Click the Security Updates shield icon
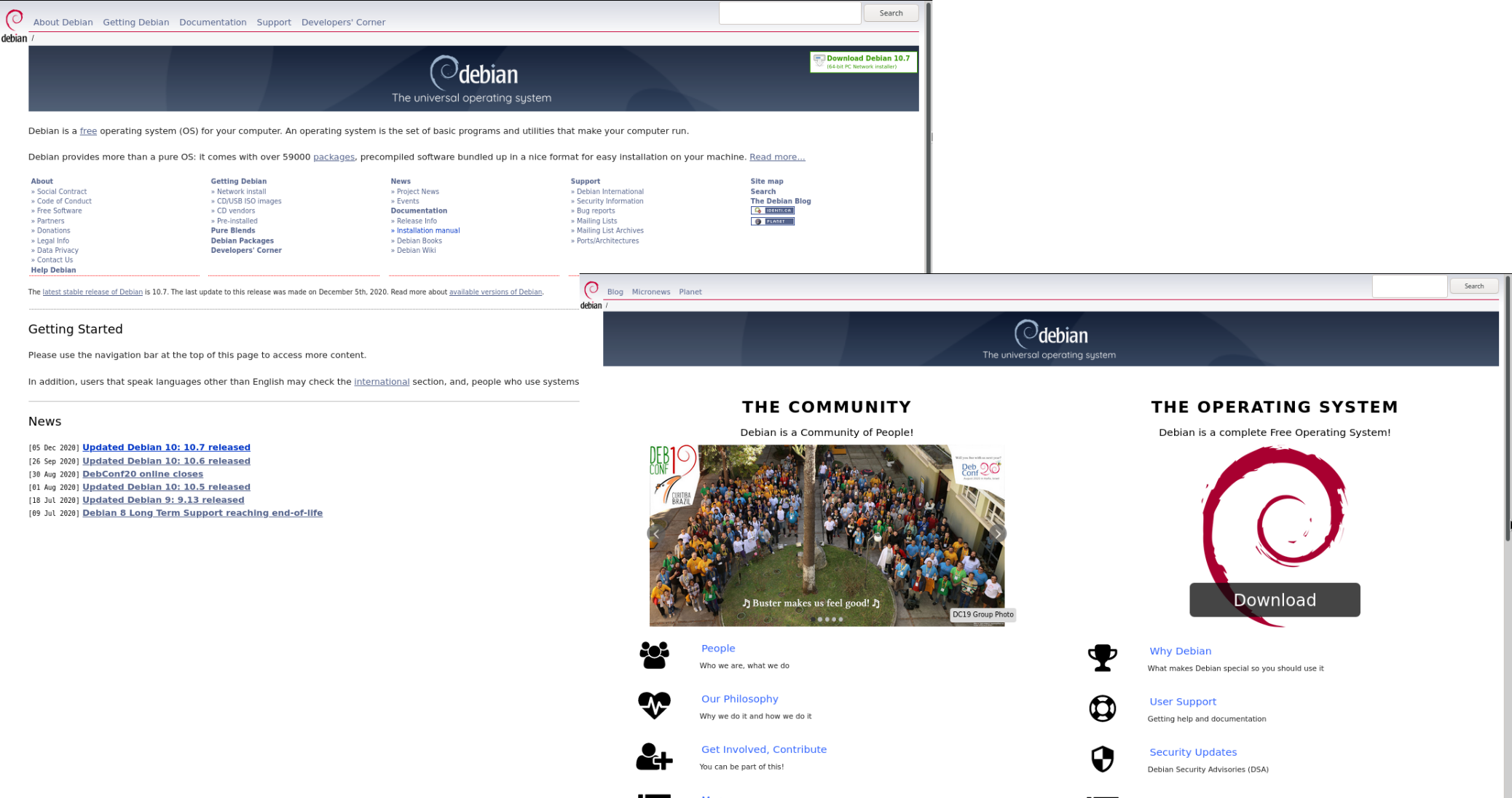The width and height of the screenshot is (1512, 798). click(x=1102, y=758)
